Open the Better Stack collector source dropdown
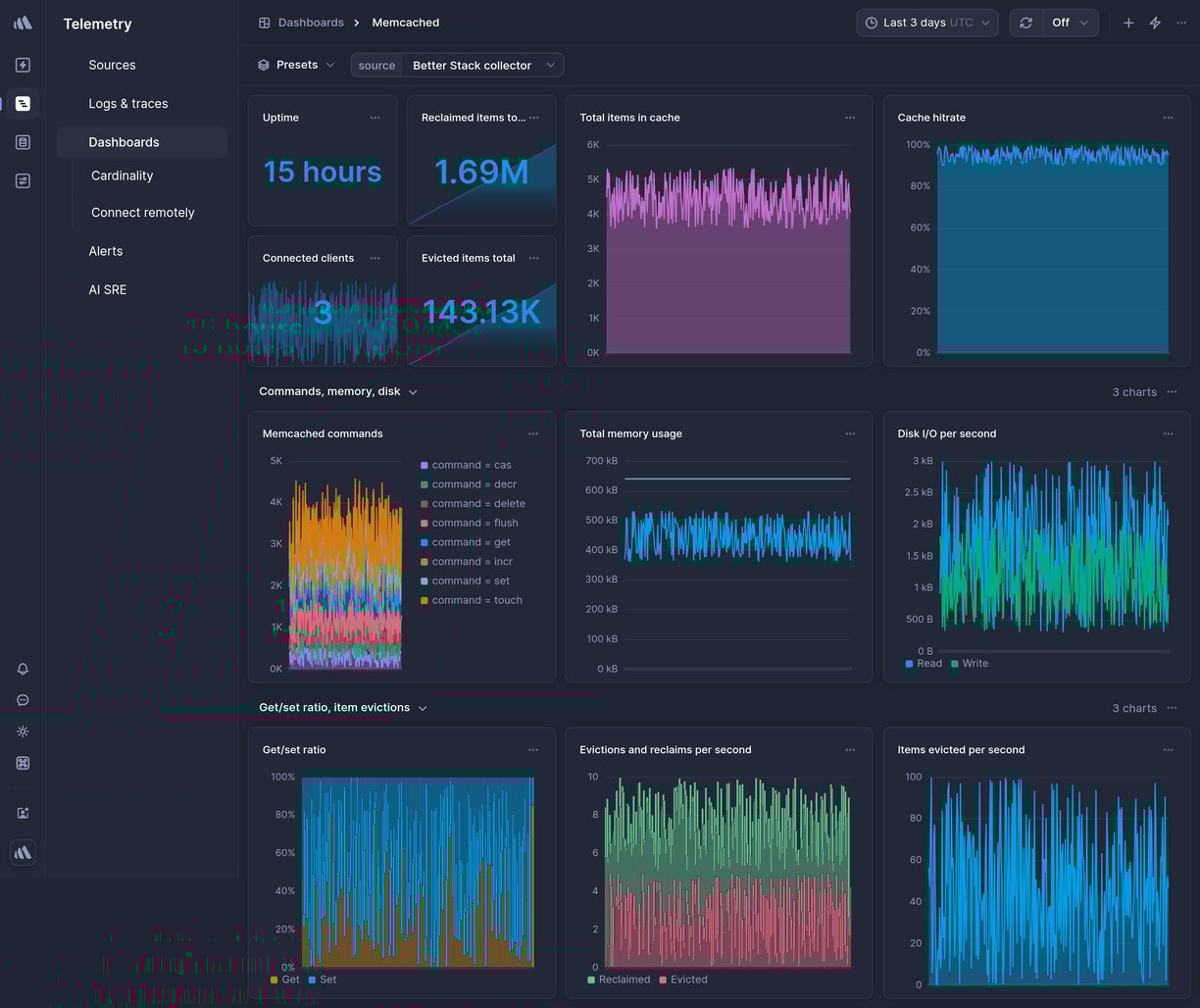The height and width of the screenshot is (1008, 1200). 482,65
